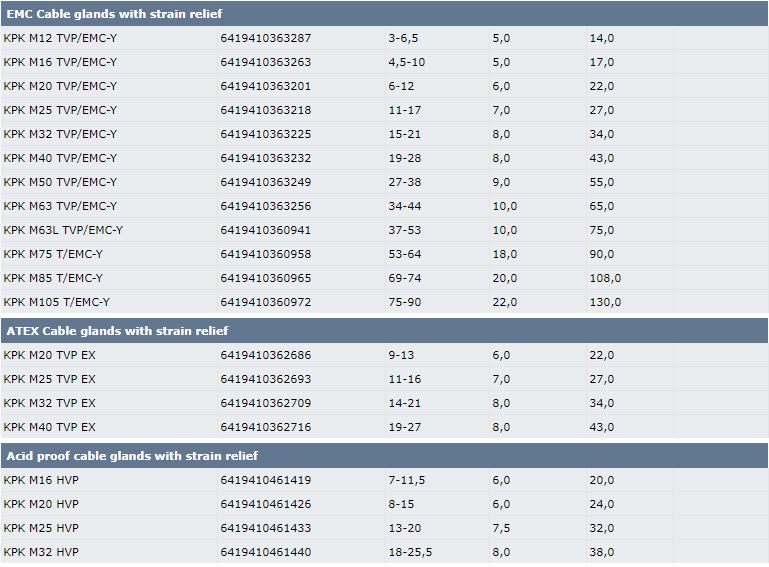Click product name KPK M50 TVP/EMC-Y
Viewport: 769px width, 567px height.
[60, 182]
